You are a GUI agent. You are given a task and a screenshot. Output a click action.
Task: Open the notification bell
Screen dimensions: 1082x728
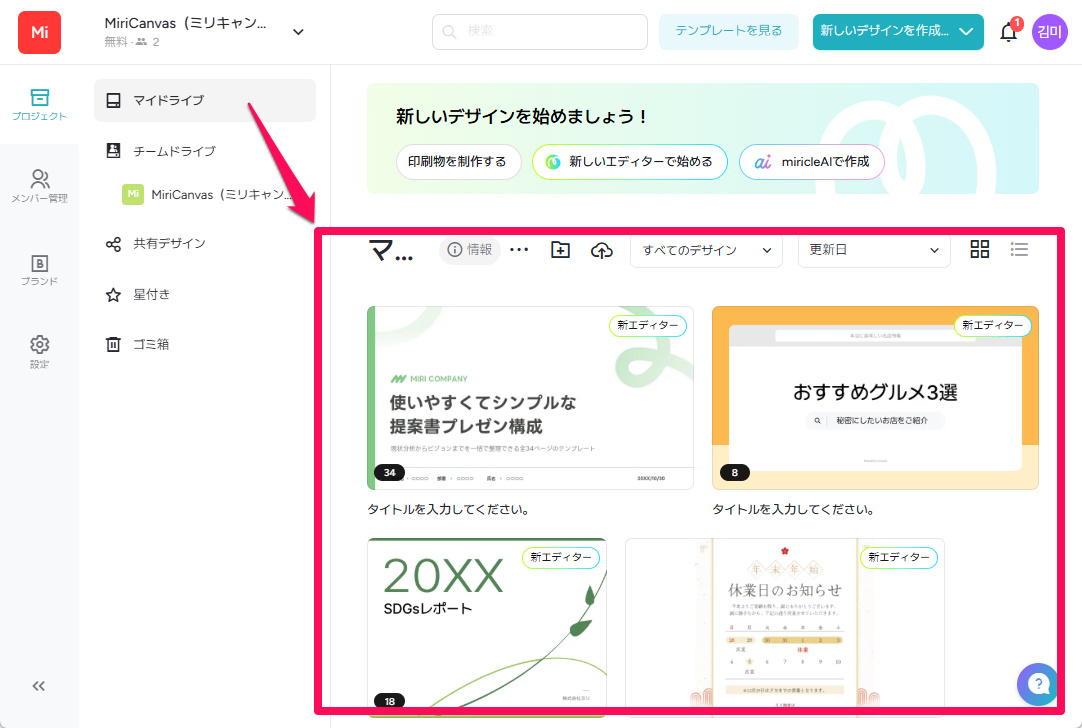coord(1008,32)
